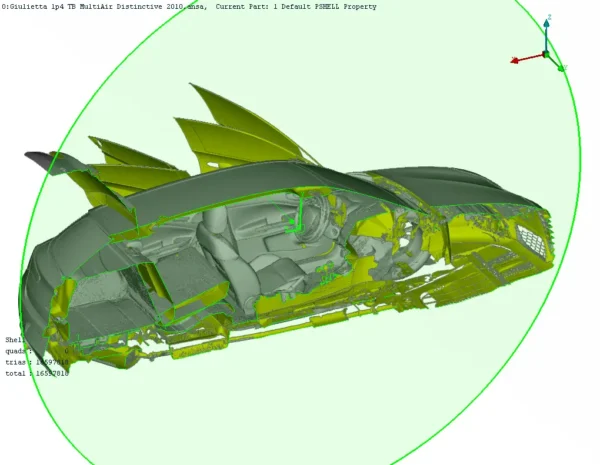
Task: Click the green Y axis arrow of triad
Action: pos(556,62)
